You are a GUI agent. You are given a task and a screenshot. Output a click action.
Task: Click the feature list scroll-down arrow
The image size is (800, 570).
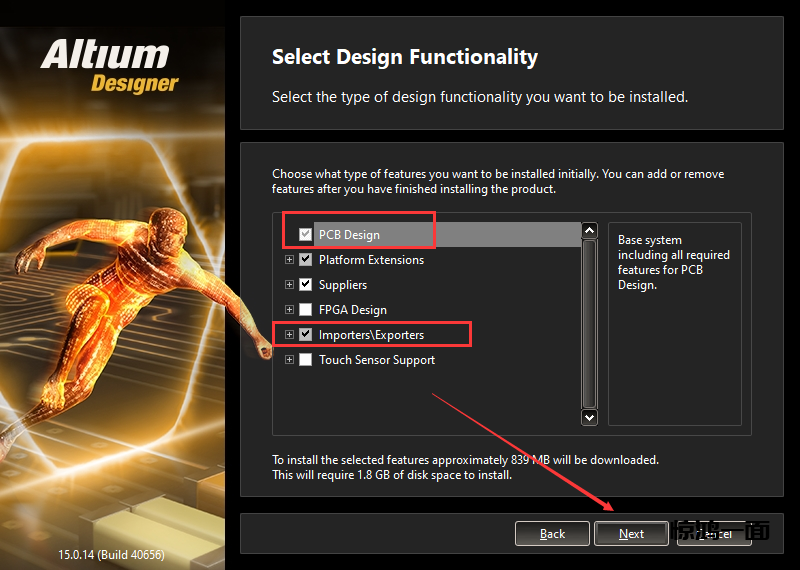click(x=589, y=417)
